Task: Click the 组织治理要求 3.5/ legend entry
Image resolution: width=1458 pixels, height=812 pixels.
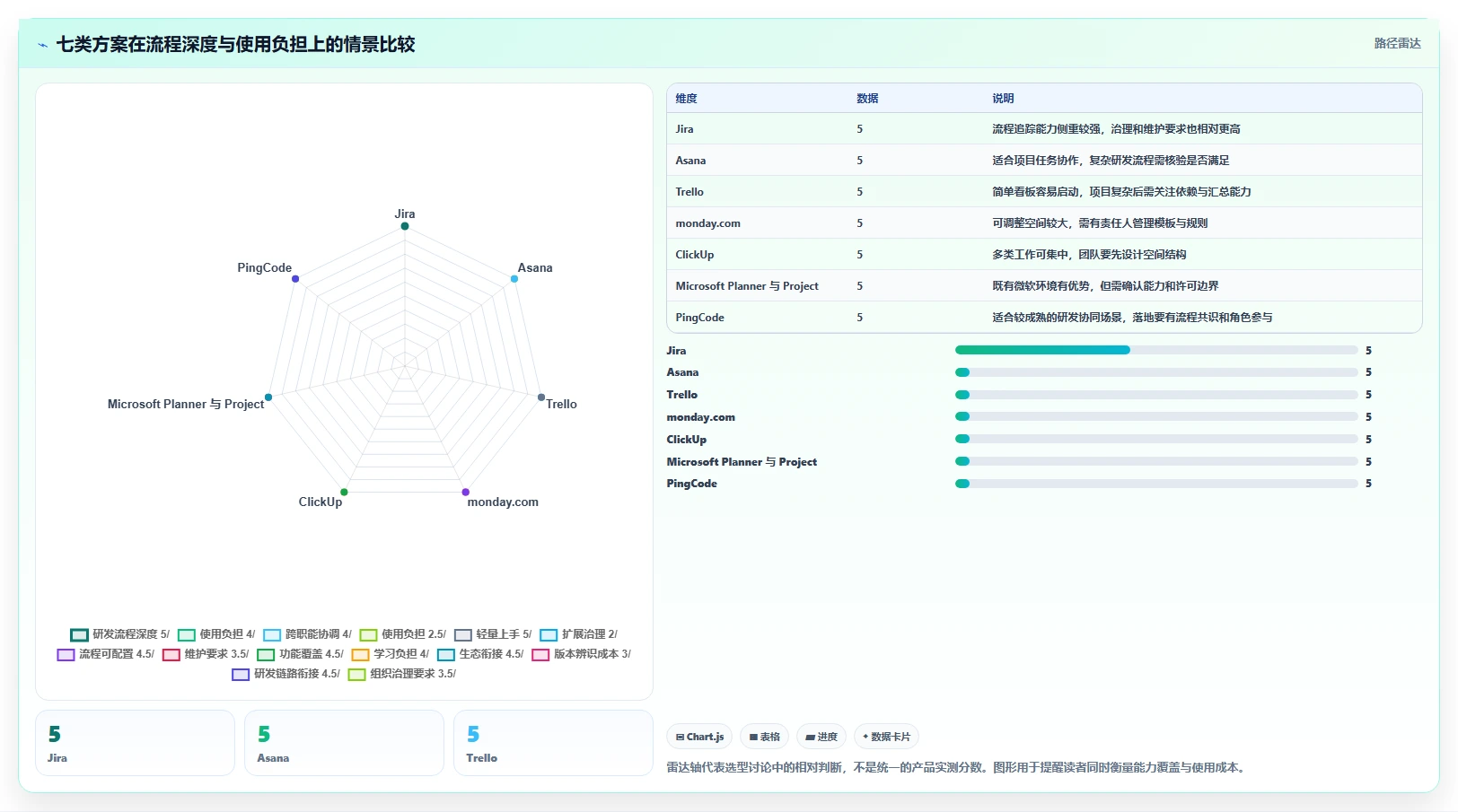Action: [402, 674]
